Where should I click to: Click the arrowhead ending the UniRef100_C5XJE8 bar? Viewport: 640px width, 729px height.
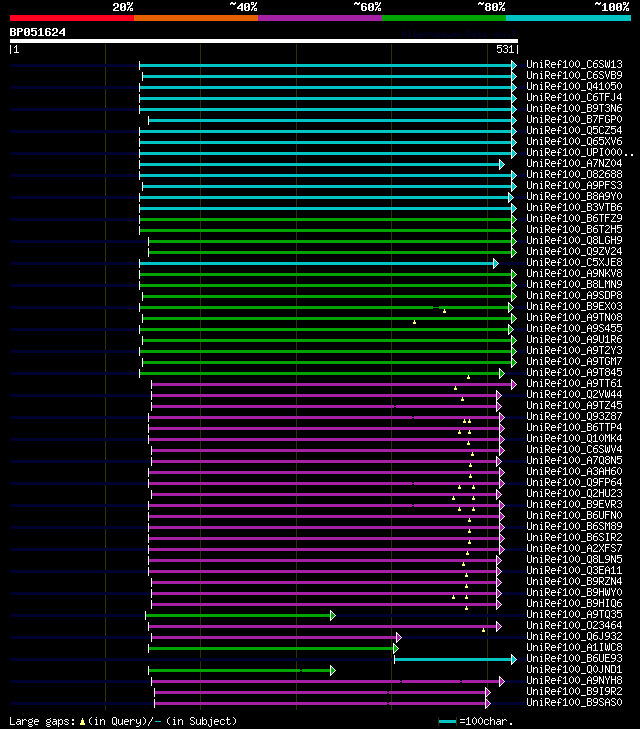point(496,264)
